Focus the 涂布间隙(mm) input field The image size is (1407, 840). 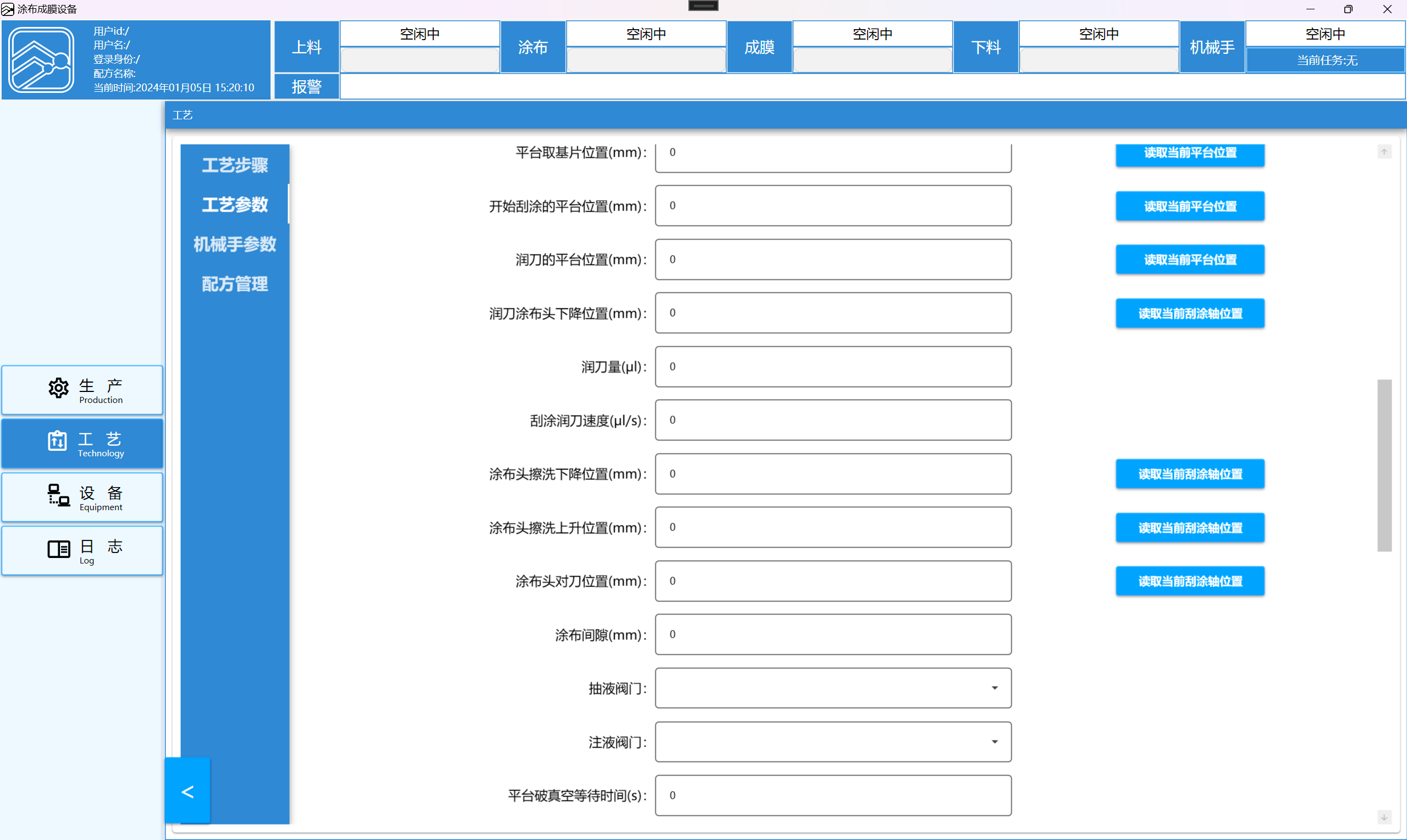833,634
